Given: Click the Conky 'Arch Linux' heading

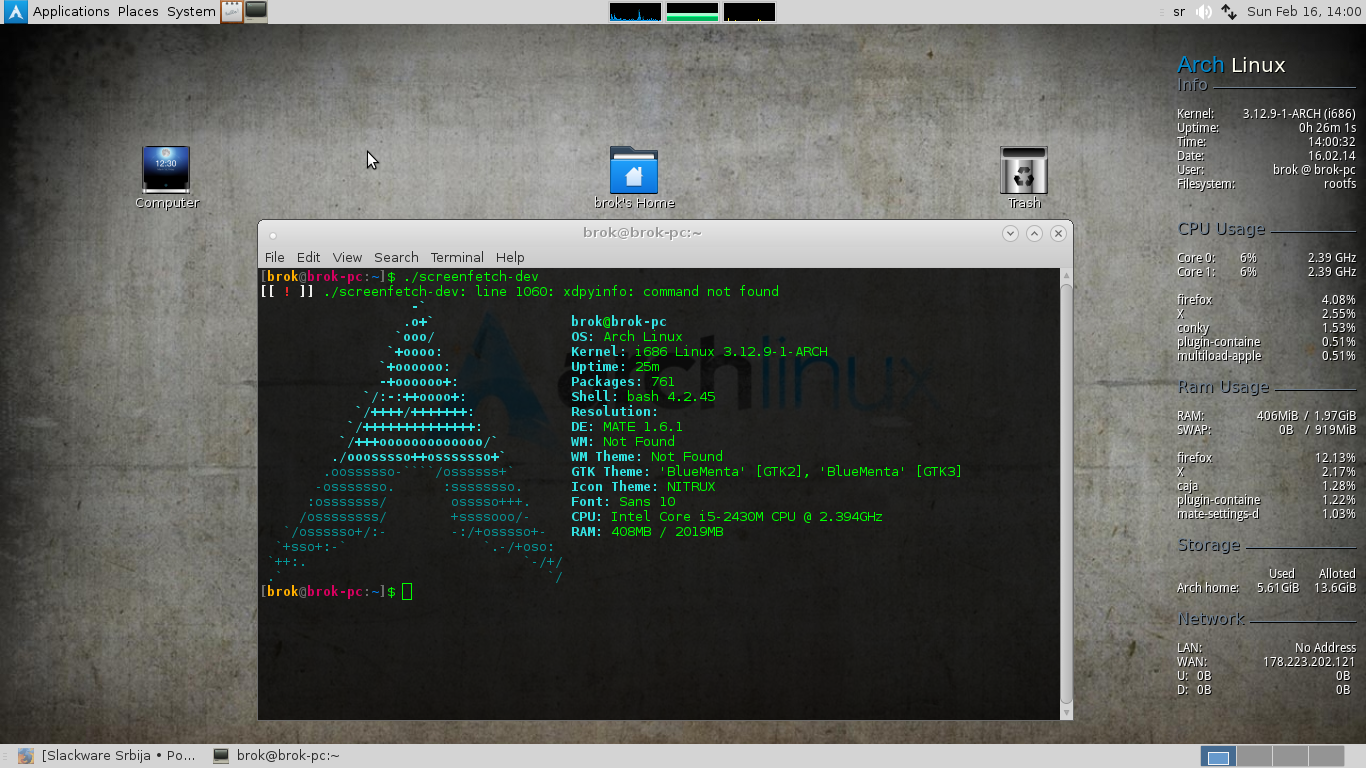Looking at the screenshot, I should 1231,65.
